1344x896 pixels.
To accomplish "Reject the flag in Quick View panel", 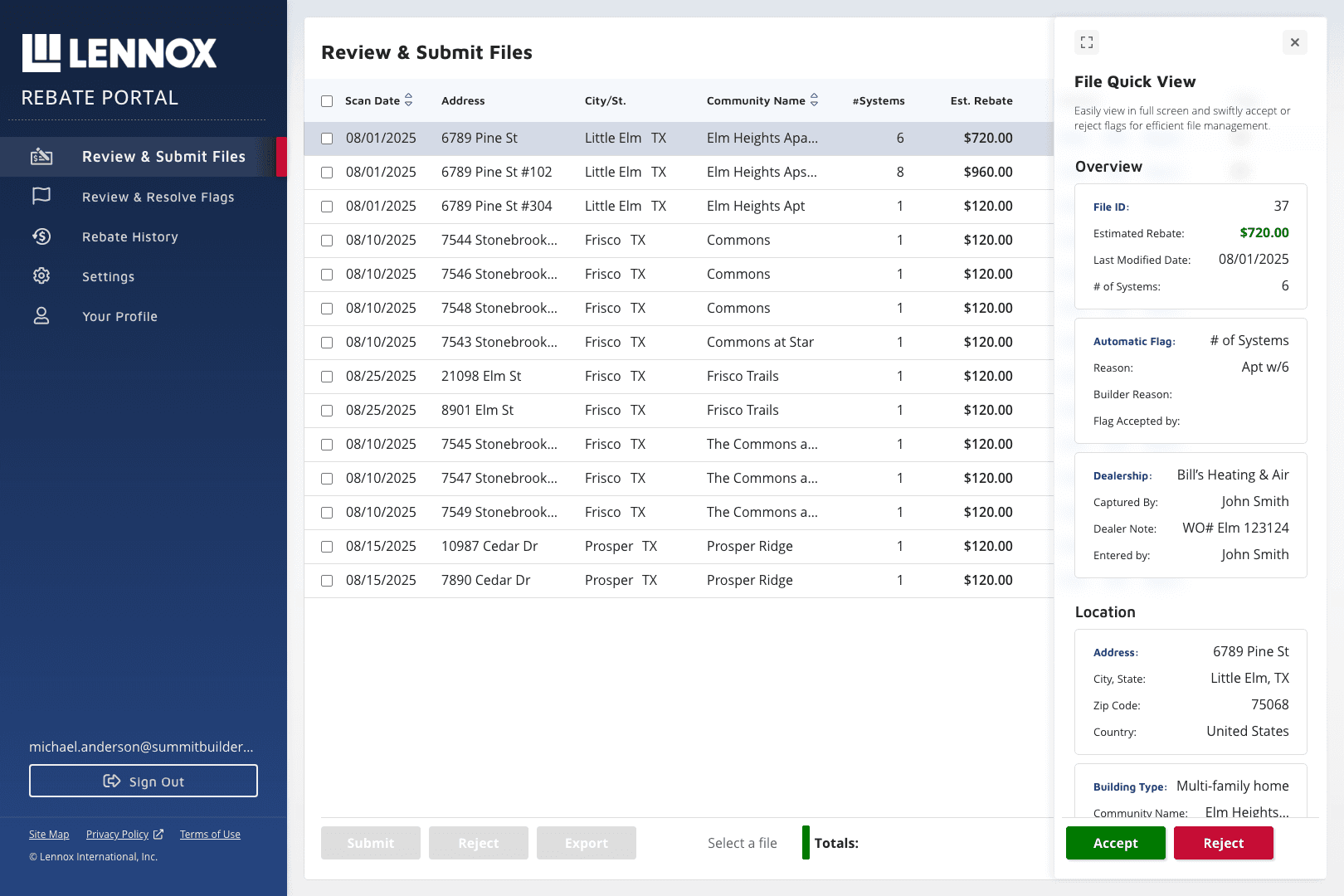I will click(x=1223, y=843).
